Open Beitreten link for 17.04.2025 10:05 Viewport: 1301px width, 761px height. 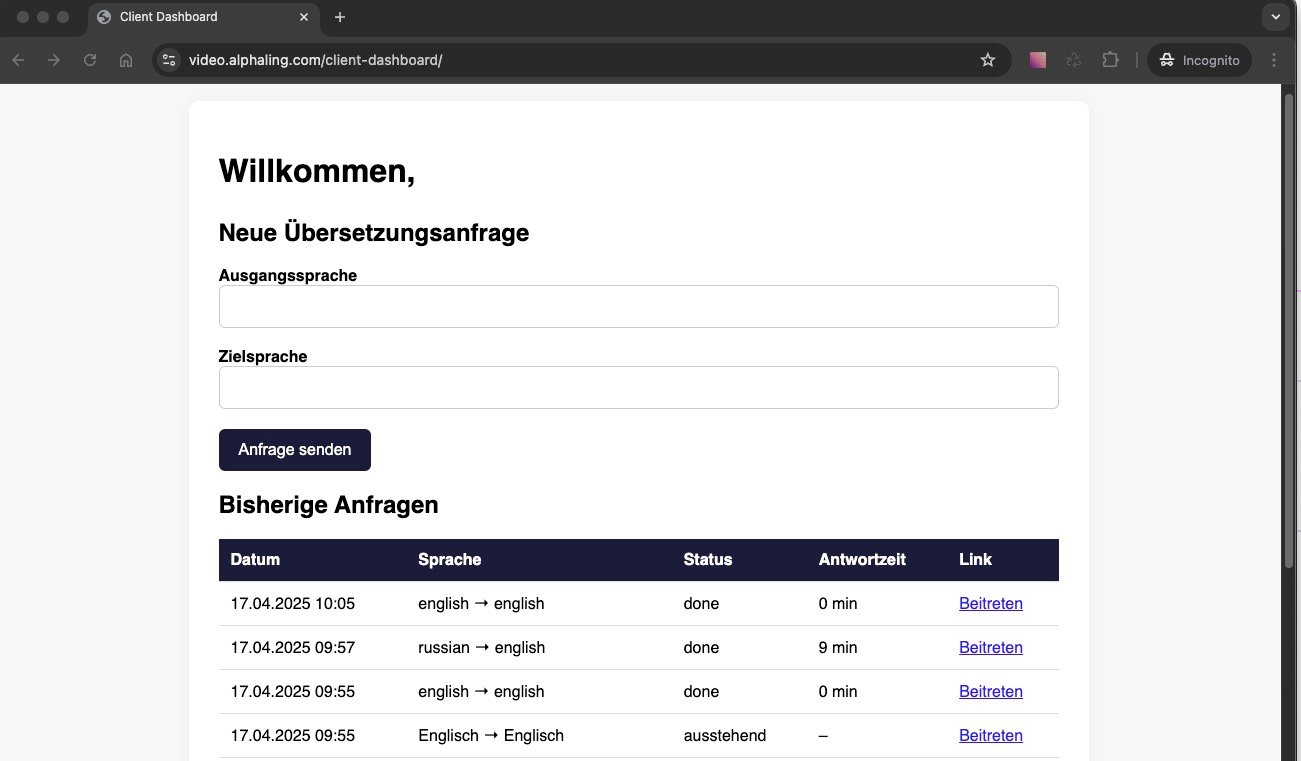[990, 603]
